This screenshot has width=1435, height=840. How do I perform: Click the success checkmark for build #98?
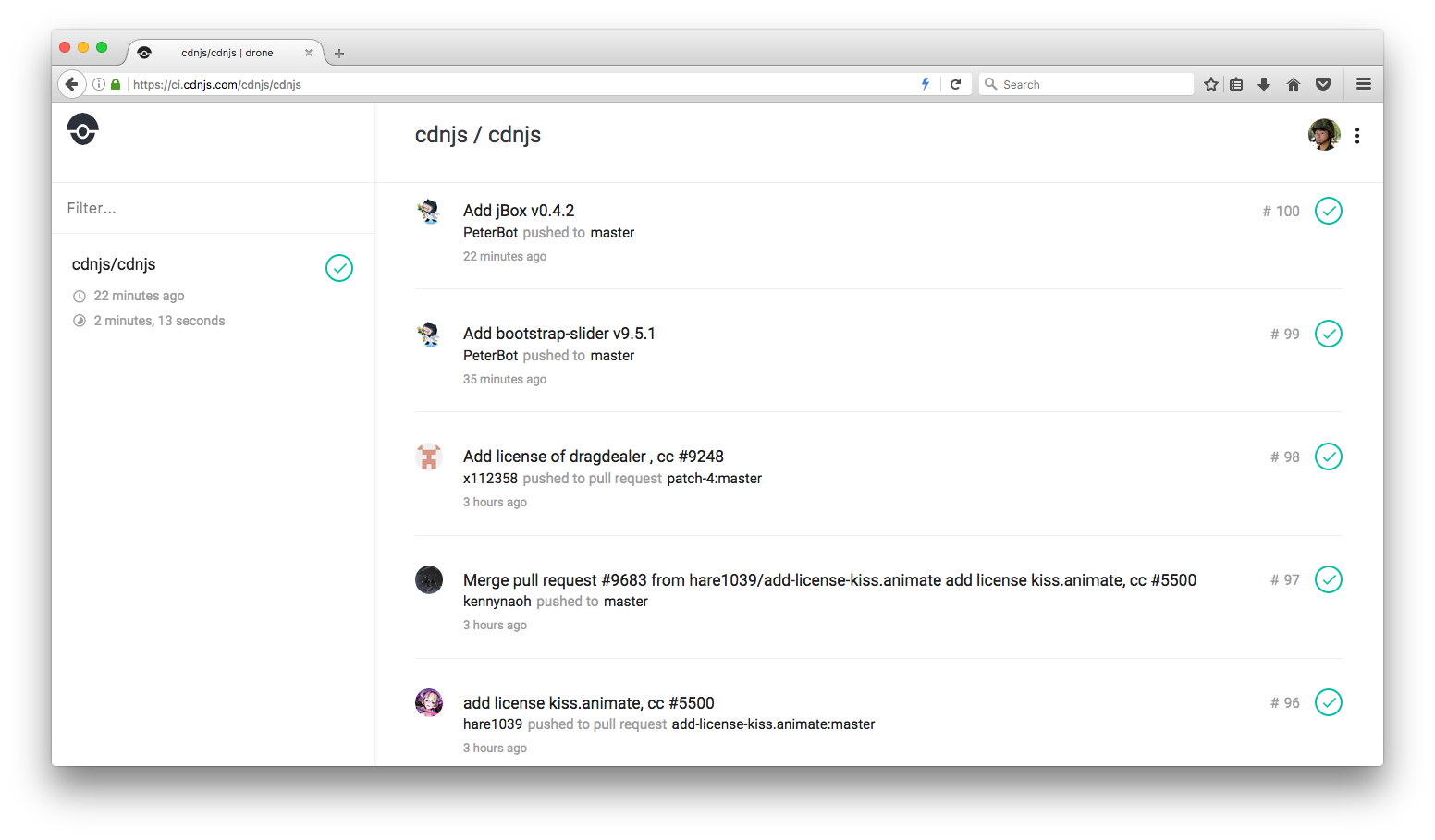(1329, 457)
